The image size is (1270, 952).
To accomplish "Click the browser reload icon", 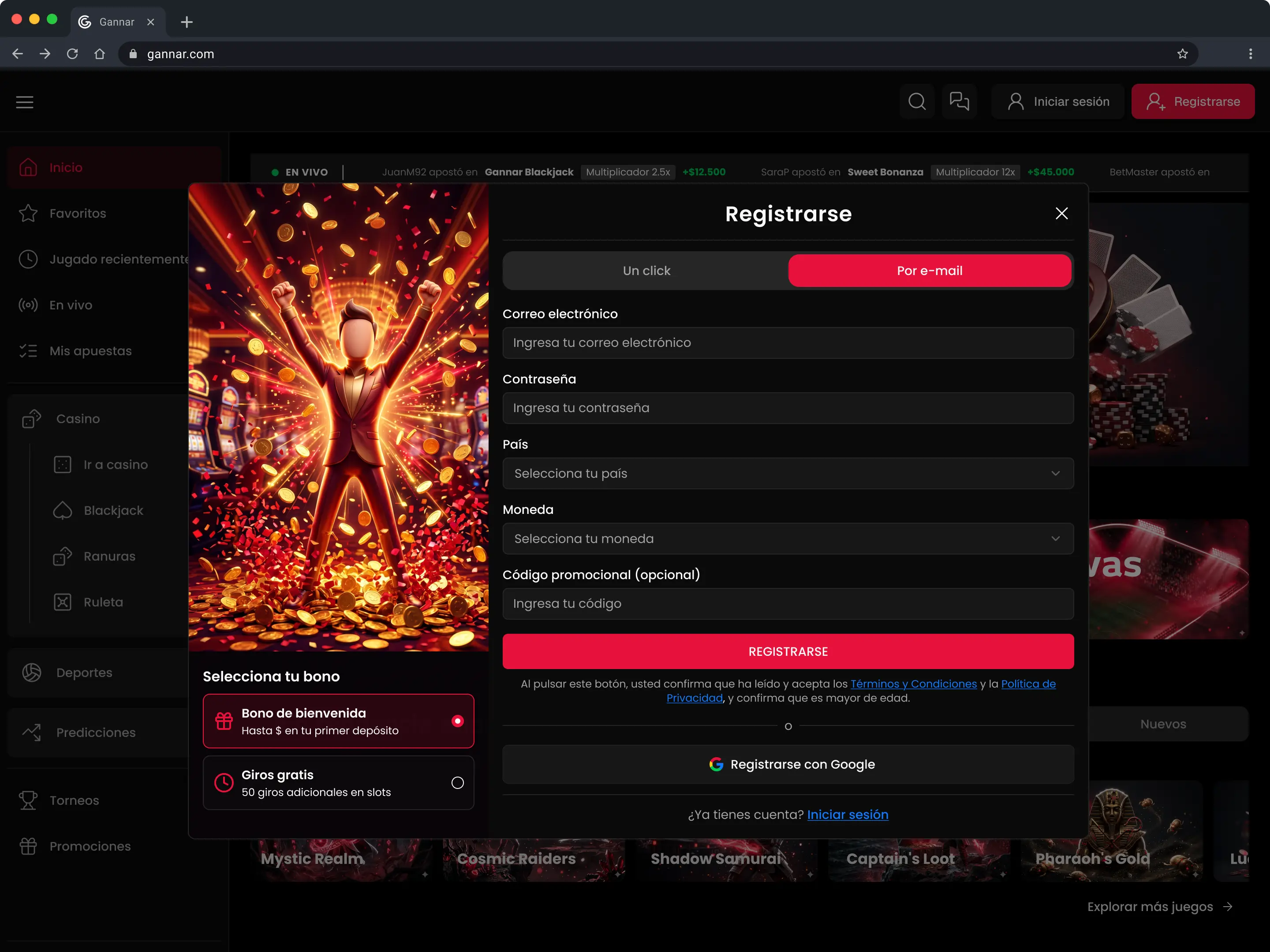I will click(72, 54).
